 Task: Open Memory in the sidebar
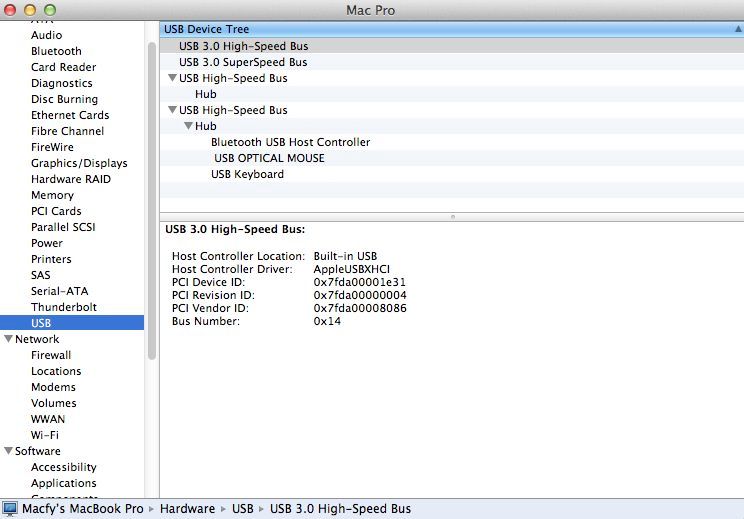coord(52,195)
